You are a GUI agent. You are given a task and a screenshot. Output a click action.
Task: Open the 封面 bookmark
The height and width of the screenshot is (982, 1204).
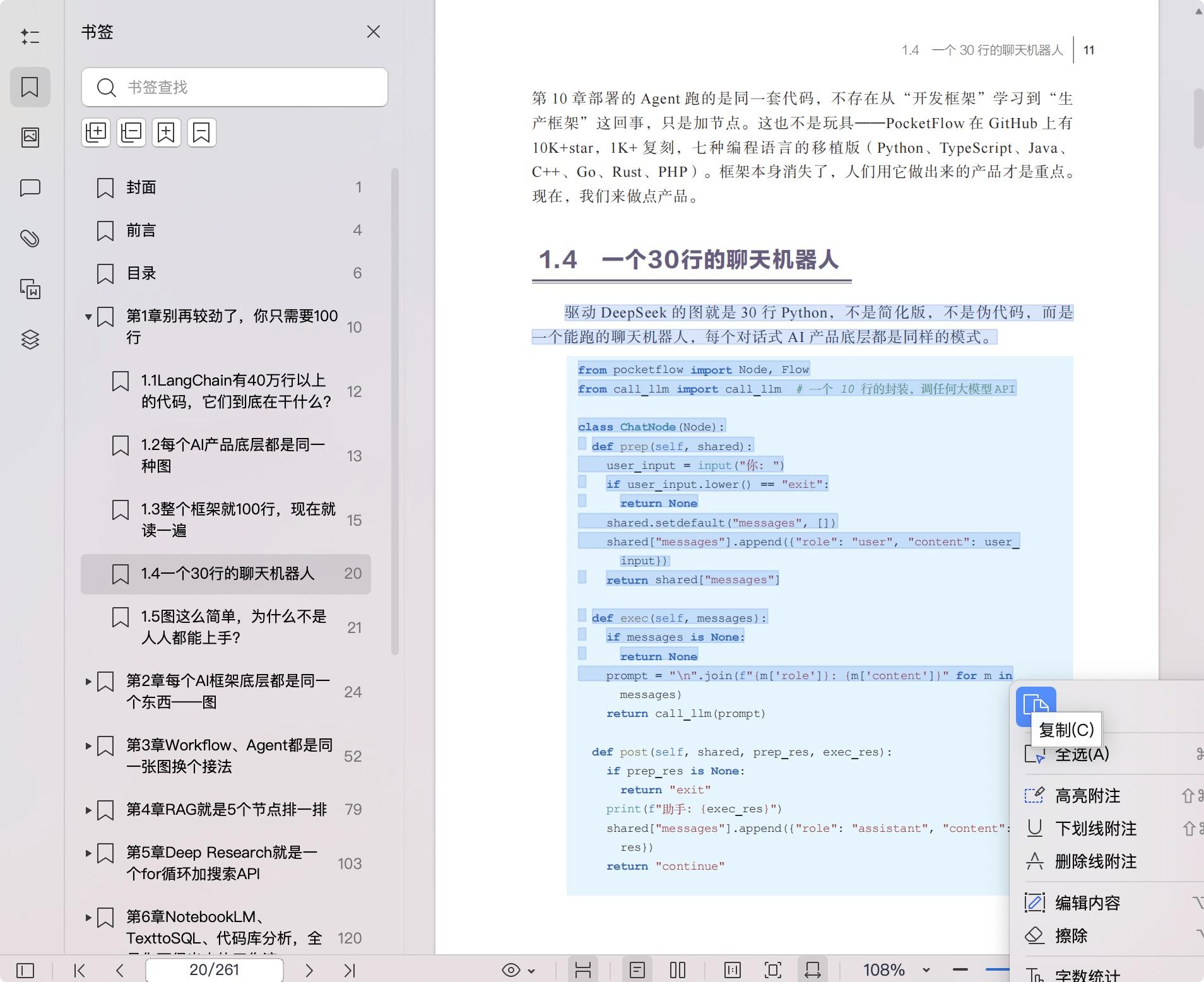pyautogui.click(x=226, y=187)
